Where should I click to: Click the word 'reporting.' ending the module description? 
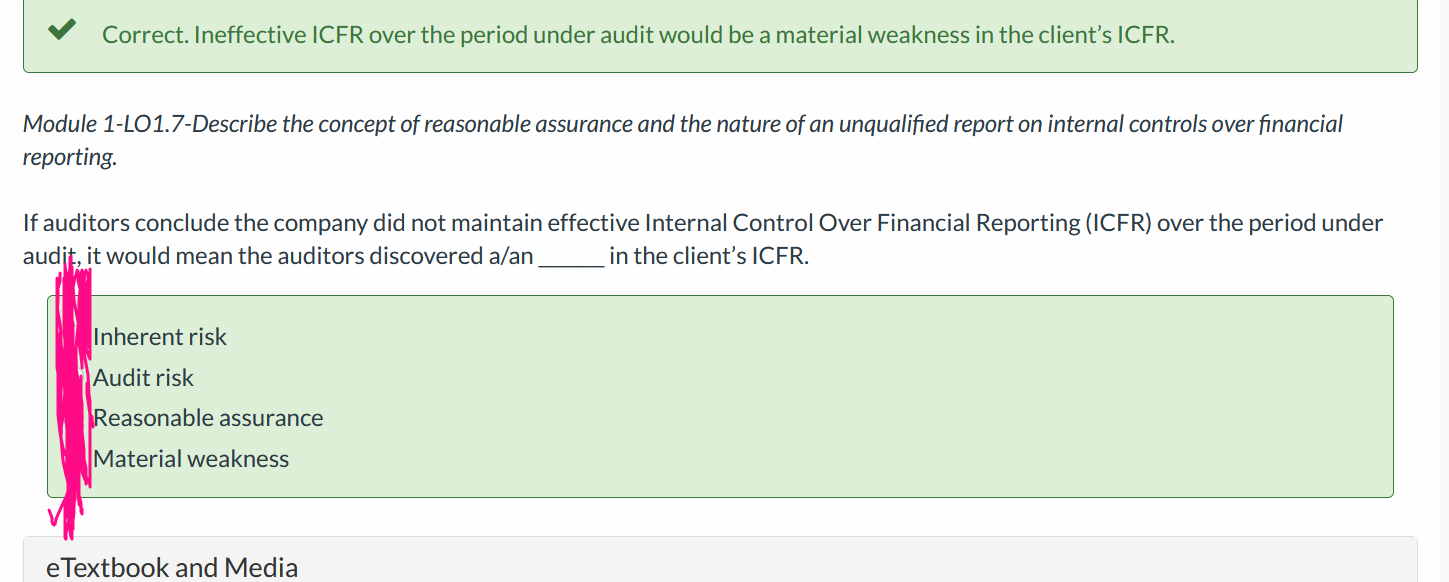pyautogui.click(x=69, y=158)
